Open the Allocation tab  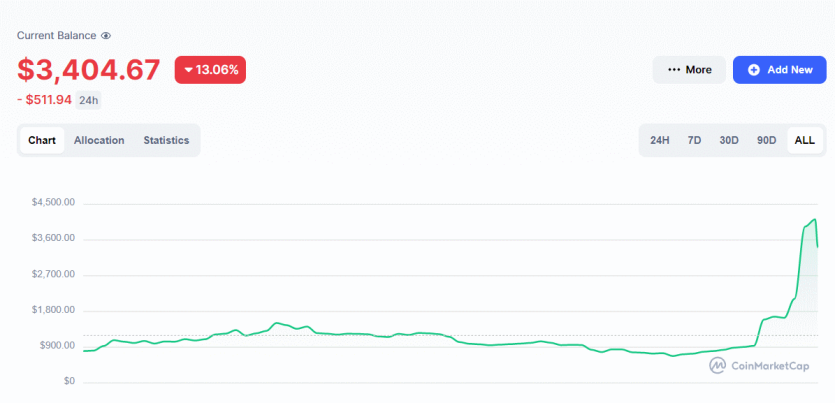pyautogui.click(x=99, y=140)
